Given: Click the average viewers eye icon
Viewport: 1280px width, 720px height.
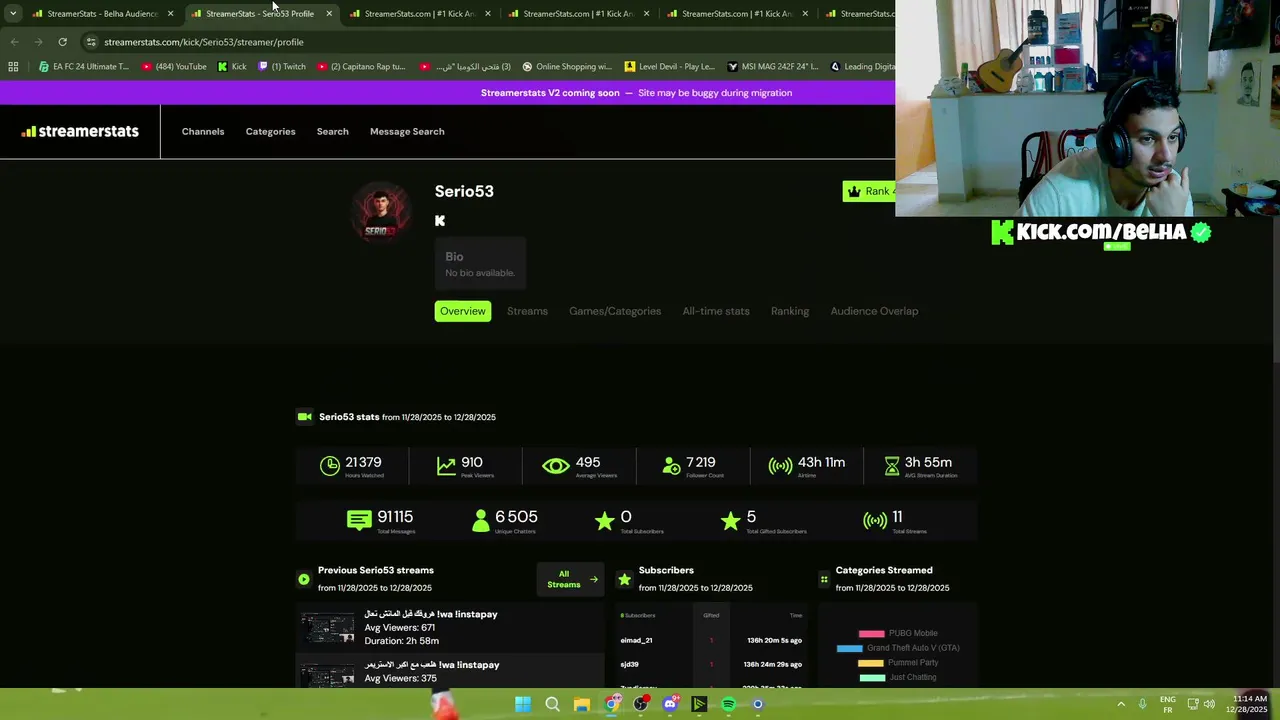Looking at the screenshot, I should point(556,466).
